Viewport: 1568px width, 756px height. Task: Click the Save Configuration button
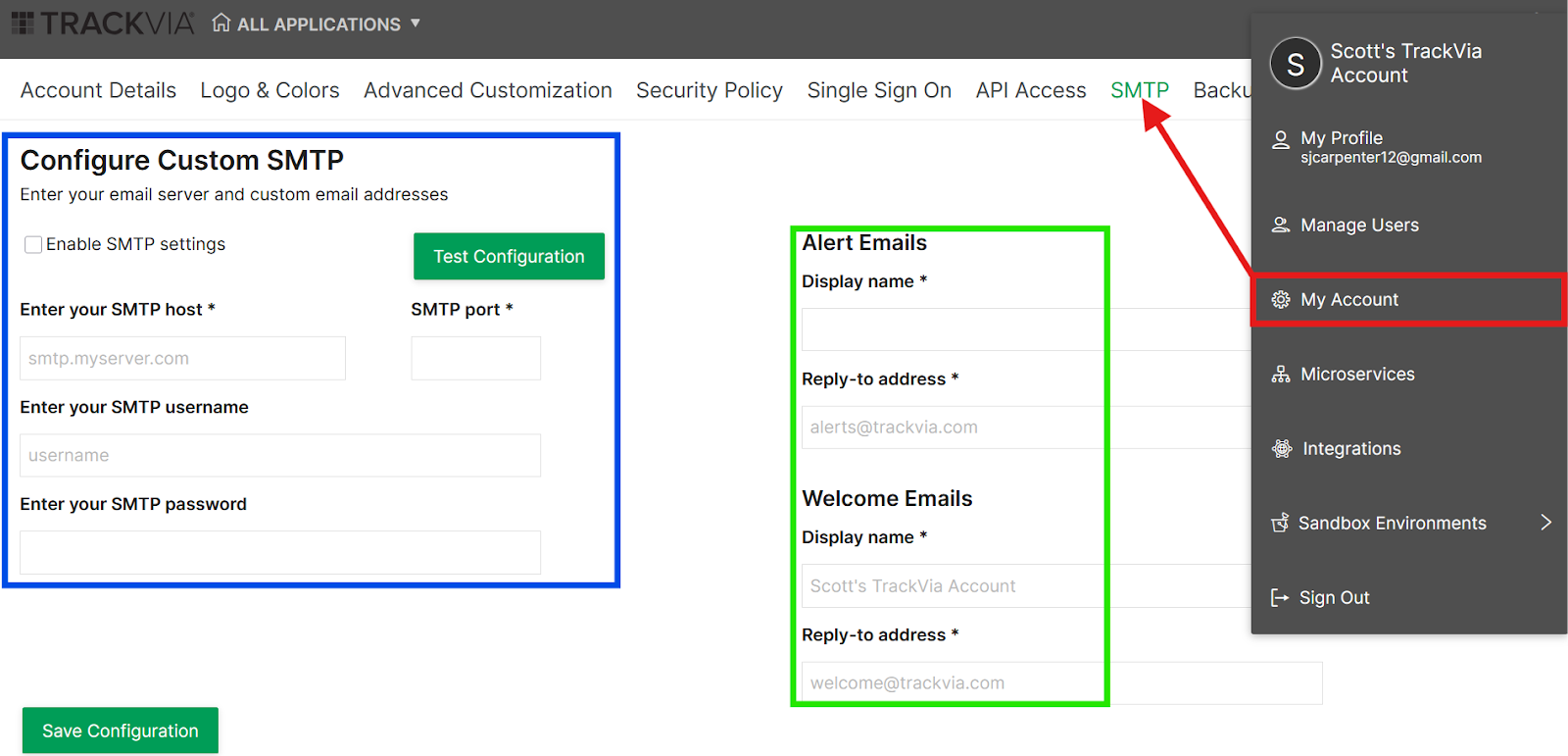[x=121, y=731]
